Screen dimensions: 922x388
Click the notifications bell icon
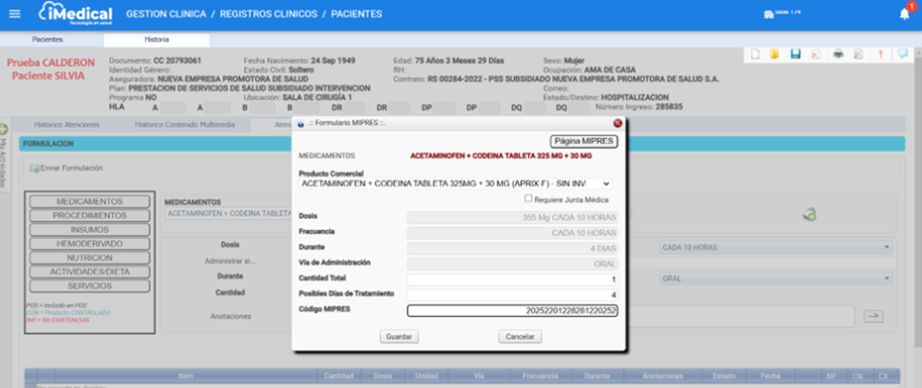coord(904,15)
